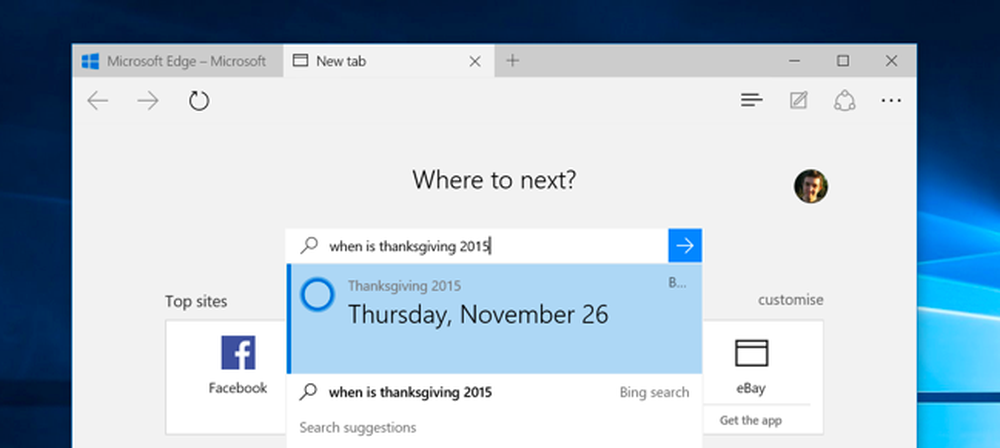Screen dimensions: 1000x448
Task: Maximize the Edge window
Action: tap(843, 61)
